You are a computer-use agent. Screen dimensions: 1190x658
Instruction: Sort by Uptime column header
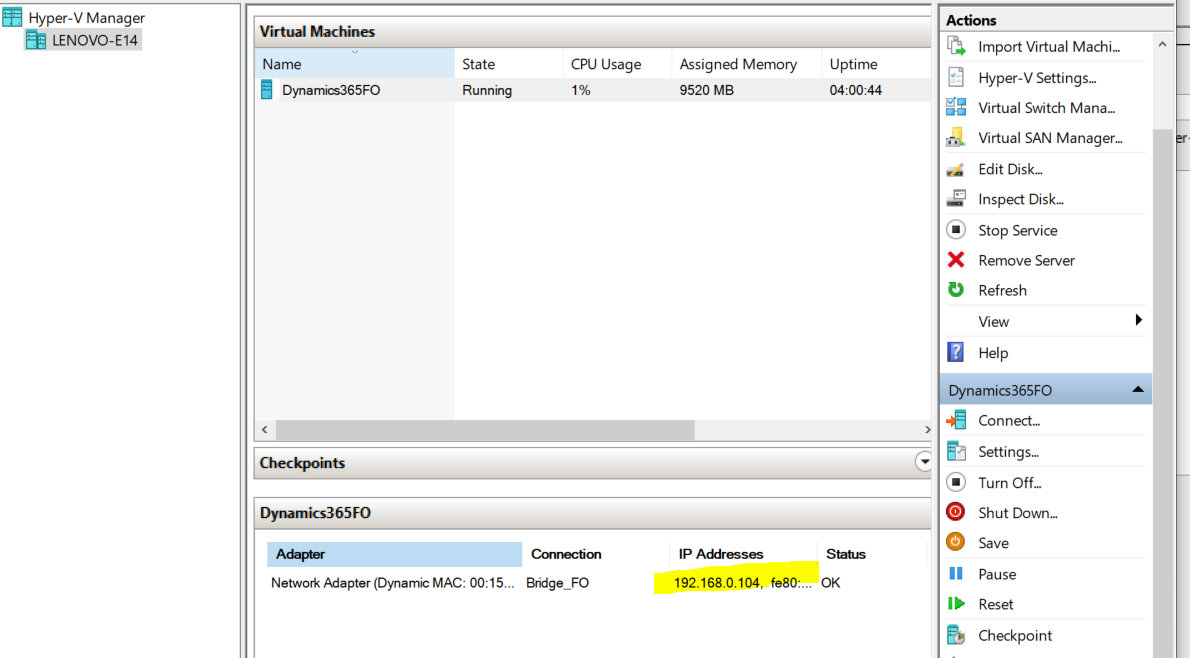click(877, 64)
